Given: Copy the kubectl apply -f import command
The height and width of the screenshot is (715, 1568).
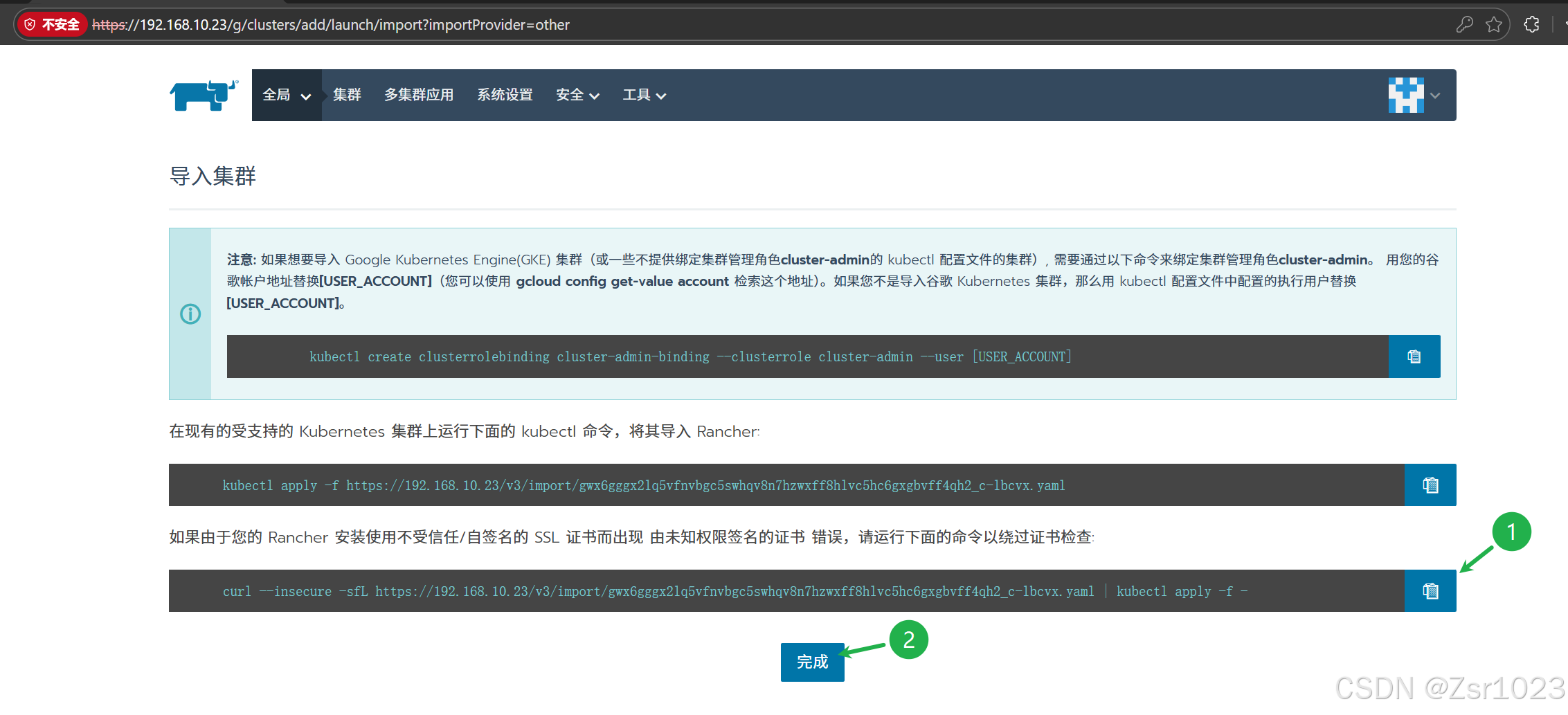Looking at the screenshot, I should (x=1430, y=485).
